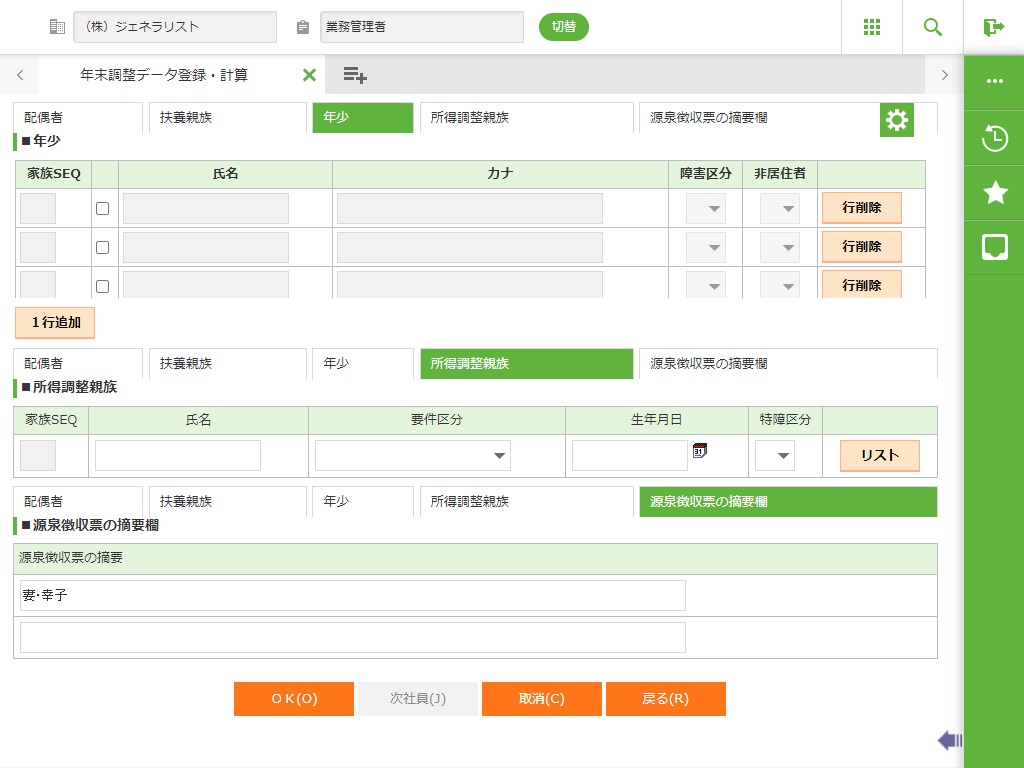Click the OK(O) button
This screenshot has height=768, width=1024.
294,699
